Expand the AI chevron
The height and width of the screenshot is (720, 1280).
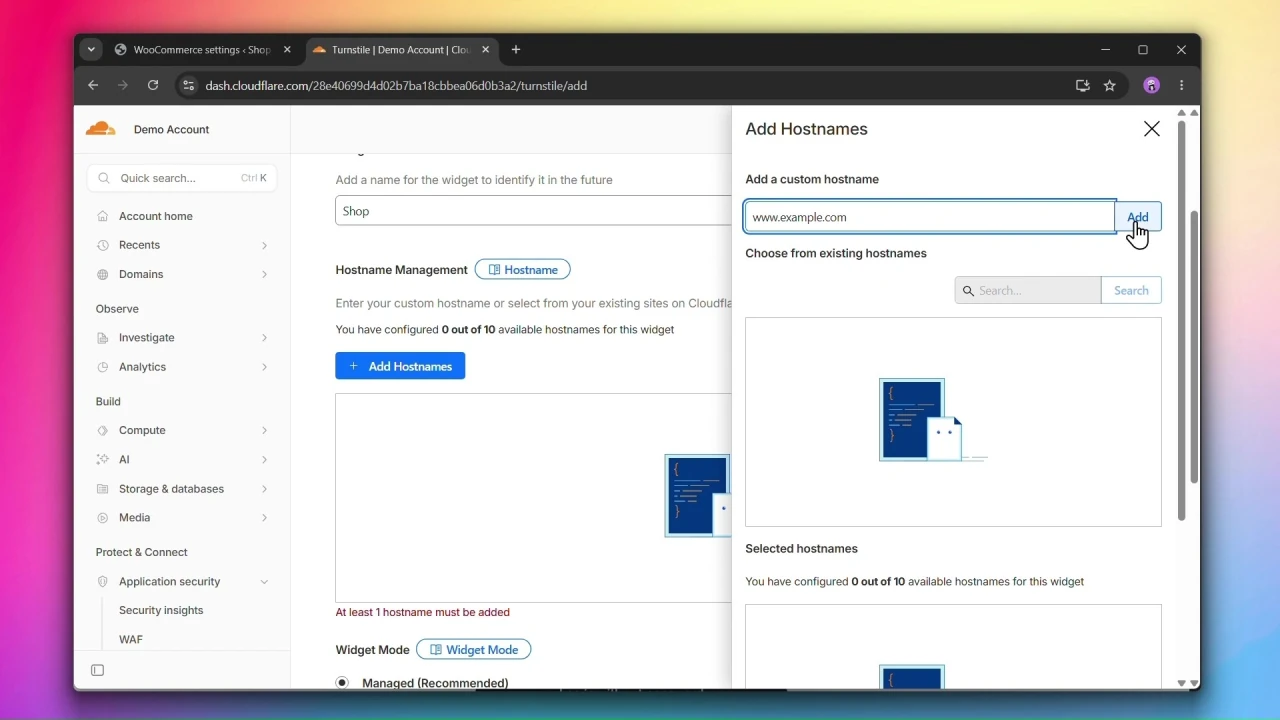[264, 460]
